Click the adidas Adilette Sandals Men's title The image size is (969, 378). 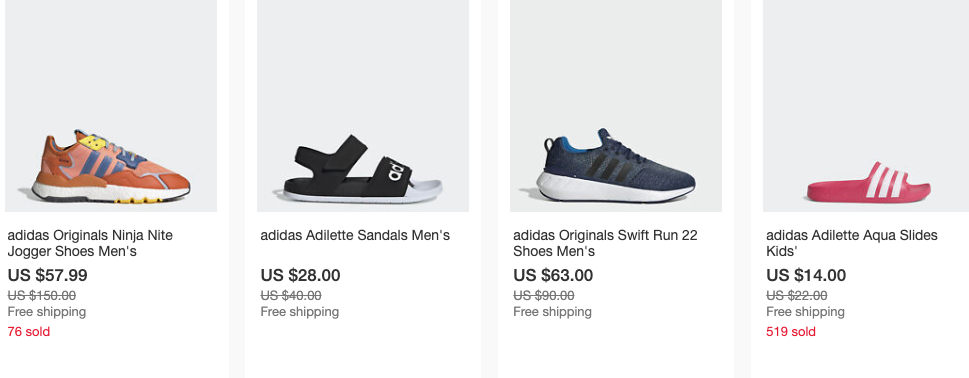pos(355,235)
